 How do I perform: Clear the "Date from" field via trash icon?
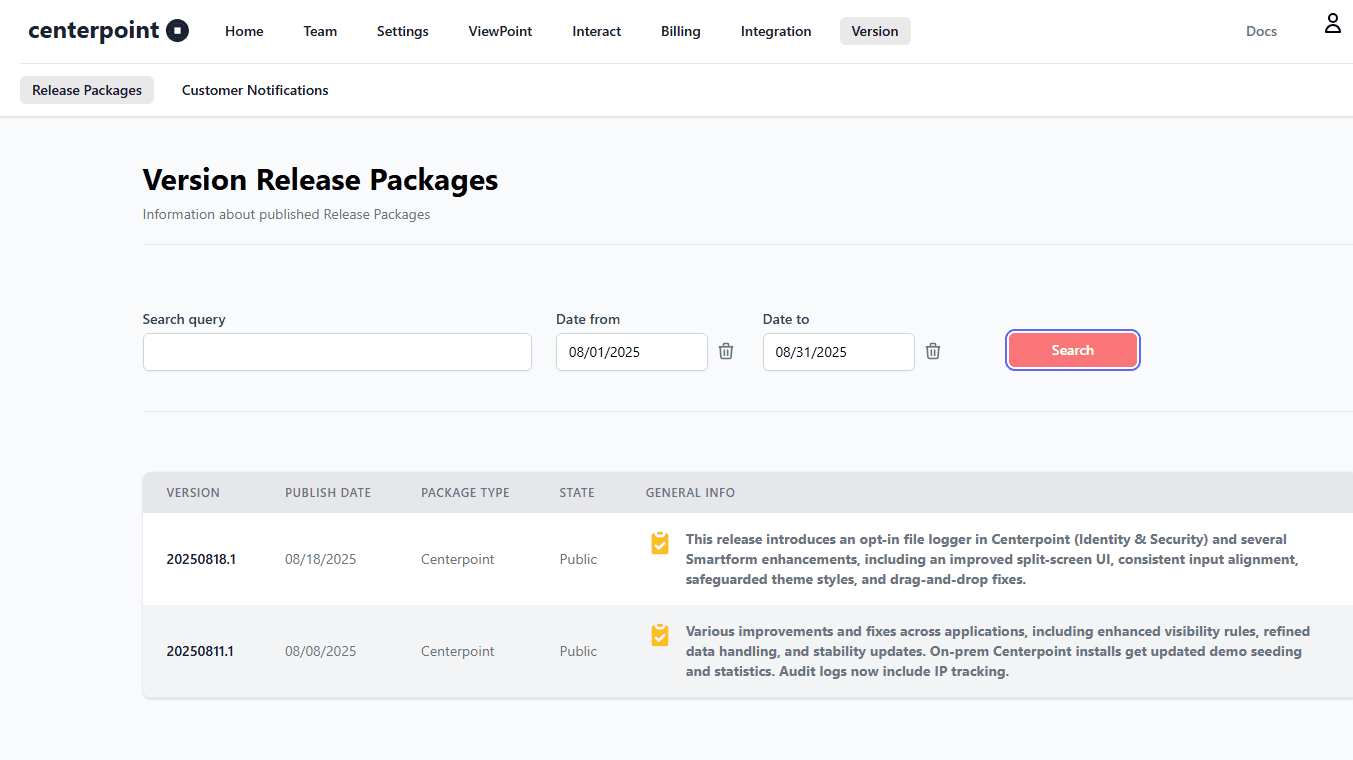click(x=726, y=351)
